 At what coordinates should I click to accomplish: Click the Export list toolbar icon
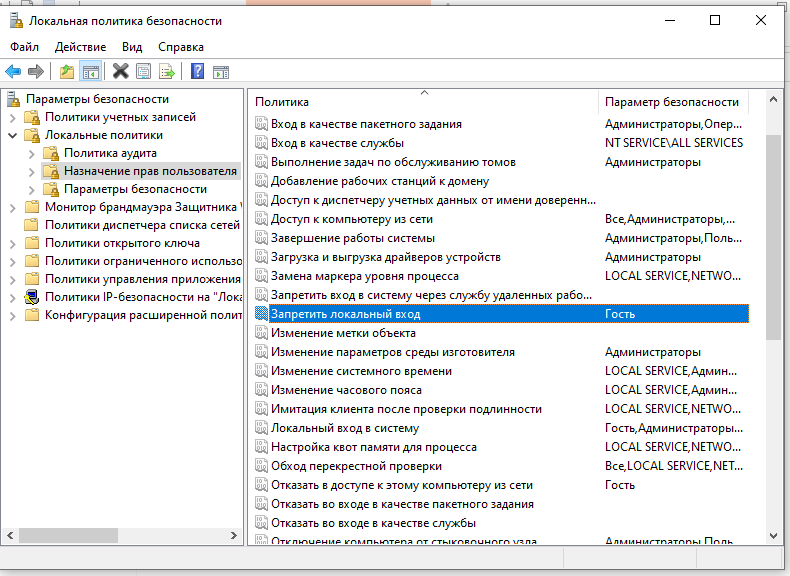[167, 71]
